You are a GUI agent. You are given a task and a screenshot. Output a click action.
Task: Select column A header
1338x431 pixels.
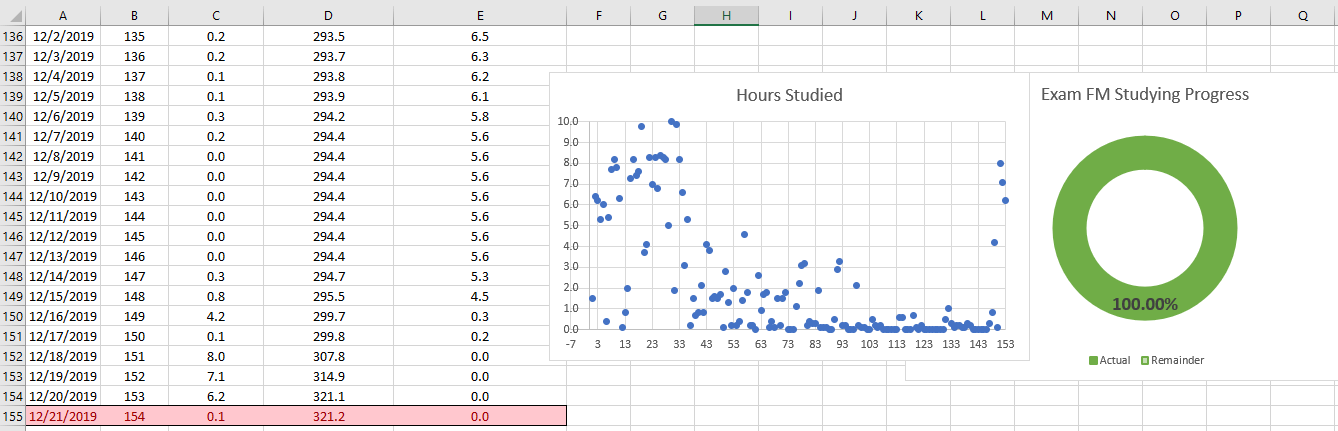click(x=63, y=15)
